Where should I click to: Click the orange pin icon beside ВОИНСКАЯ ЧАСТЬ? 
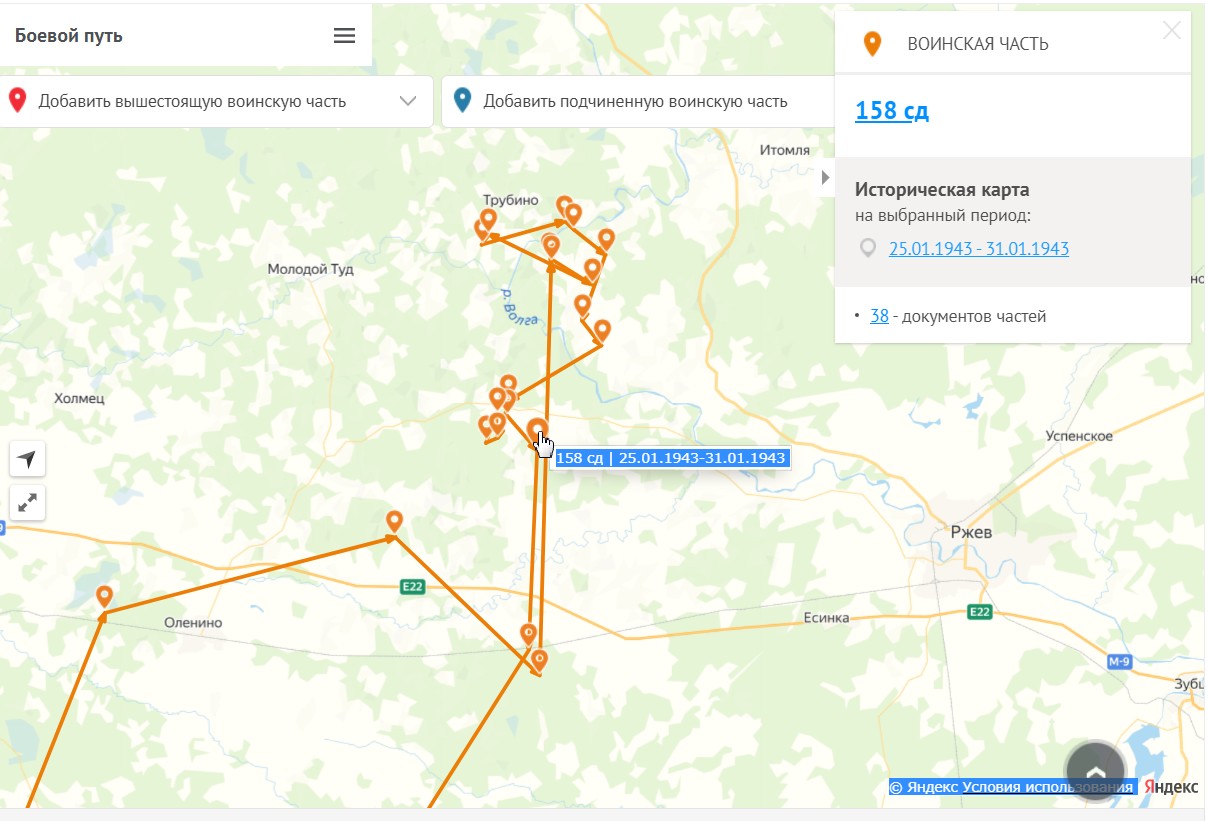(873, 44)
